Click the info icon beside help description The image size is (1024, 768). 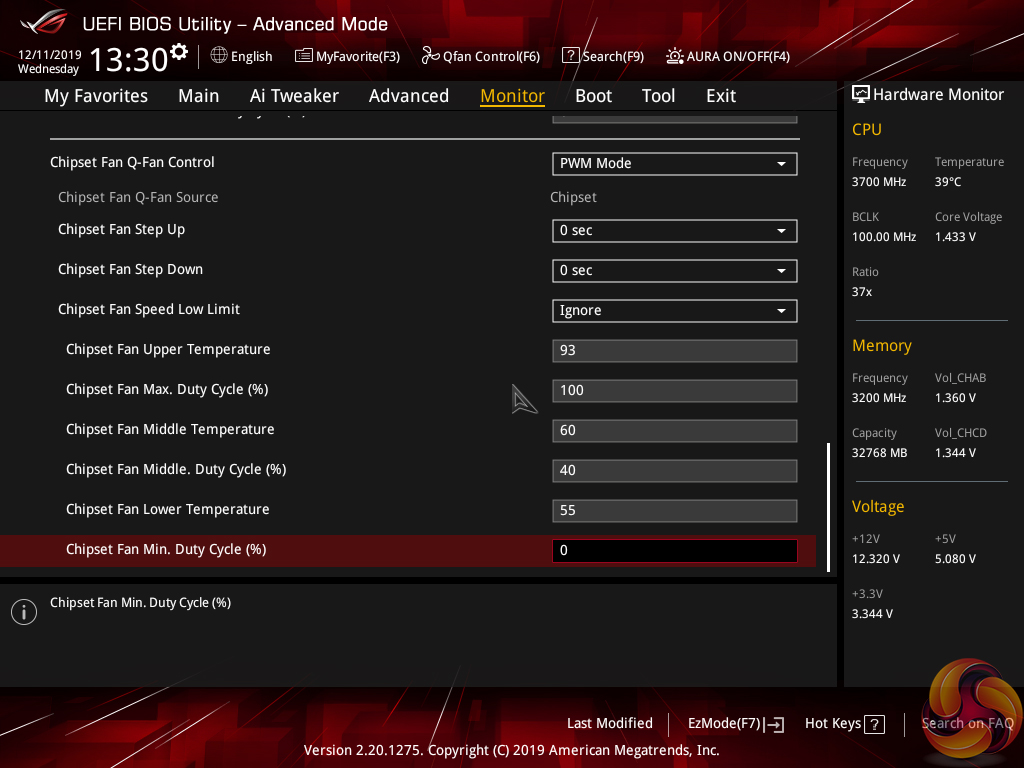[23, 612]
